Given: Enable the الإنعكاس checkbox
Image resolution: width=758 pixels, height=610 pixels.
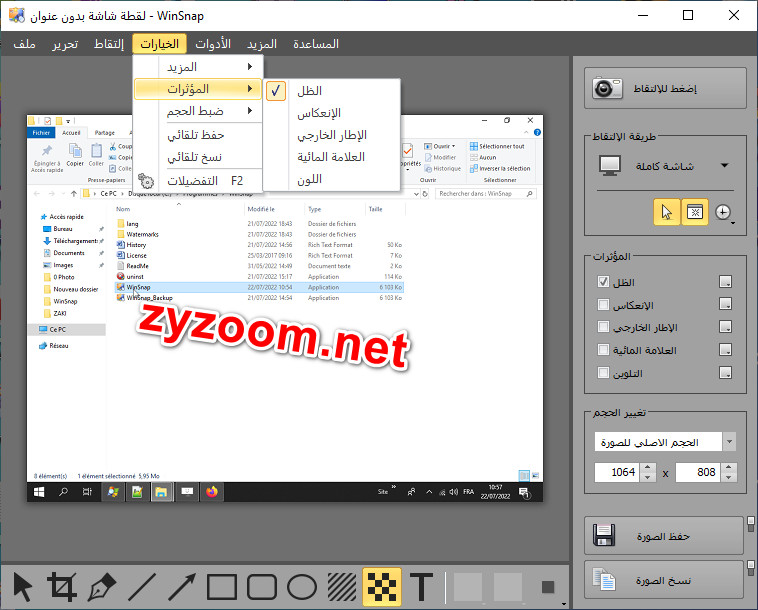Looking at the screenshot, I should click(603, 304).
